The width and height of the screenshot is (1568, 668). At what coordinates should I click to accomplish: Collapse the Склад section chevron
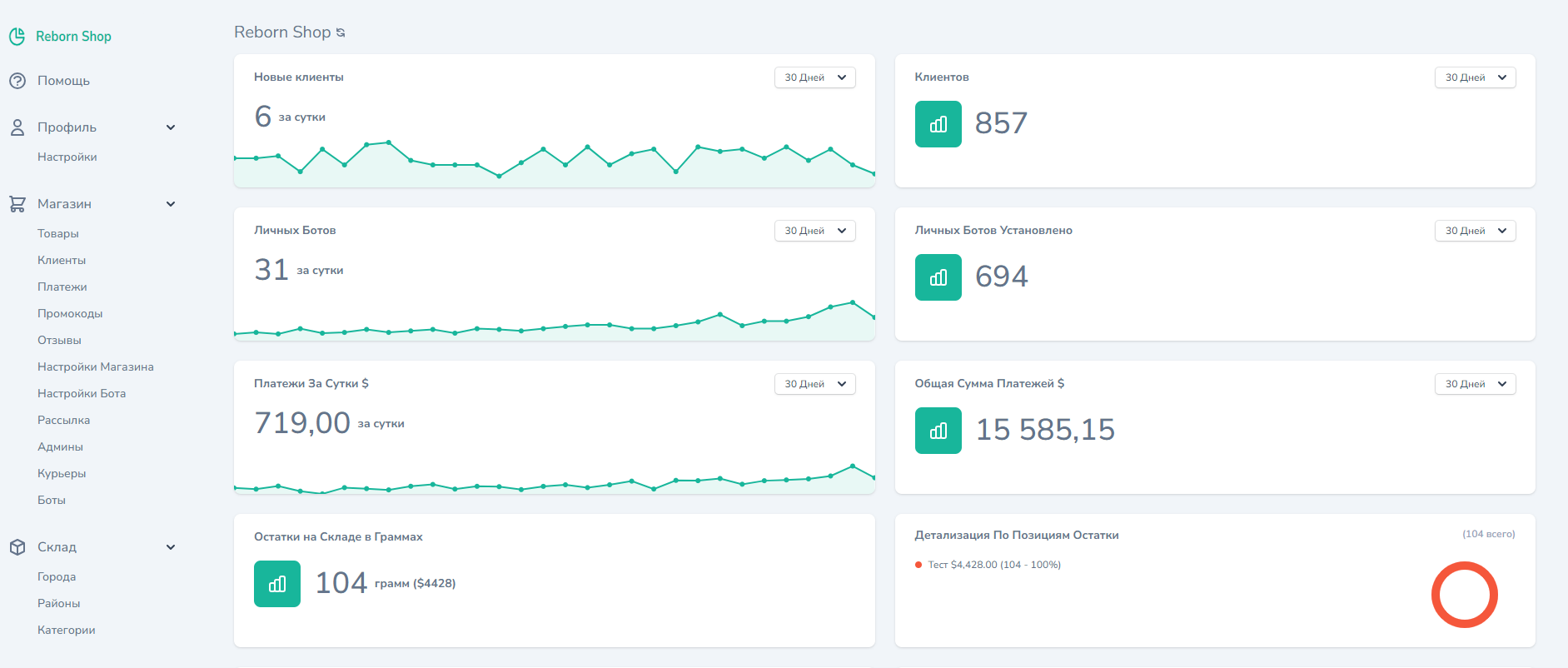[171, 547]
